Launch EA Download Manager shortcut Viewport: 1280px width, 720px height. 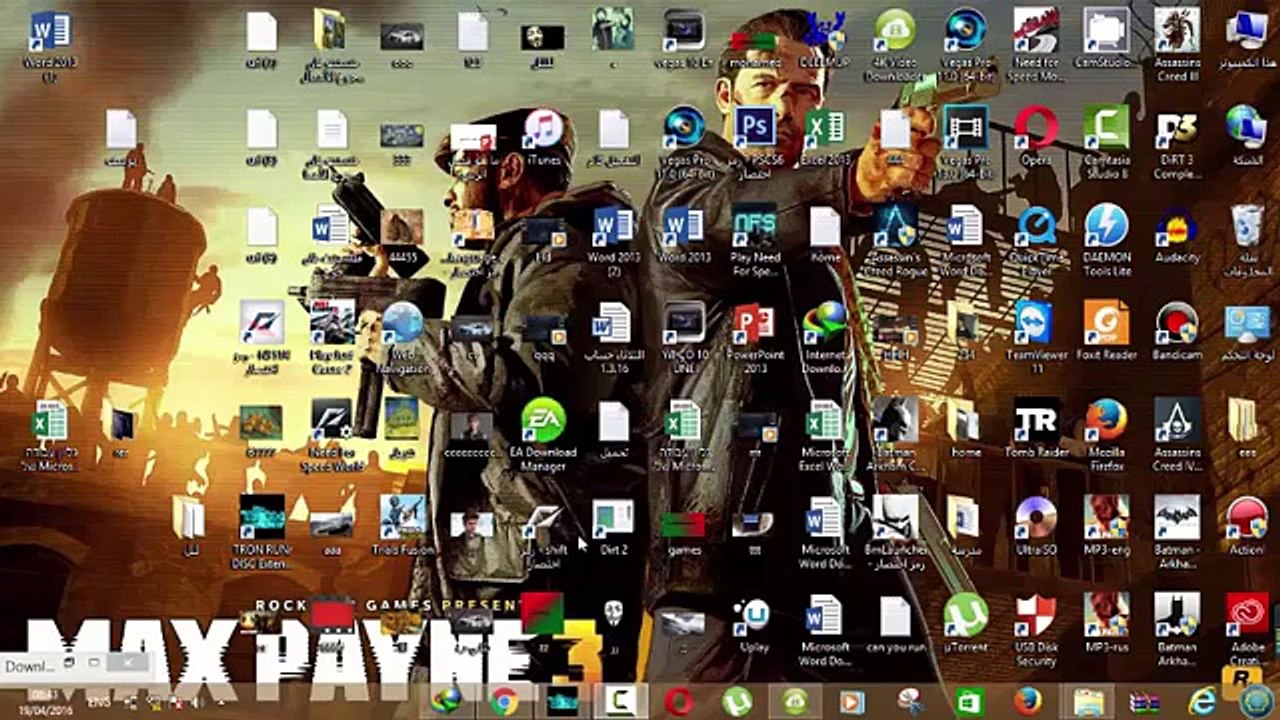543,435
